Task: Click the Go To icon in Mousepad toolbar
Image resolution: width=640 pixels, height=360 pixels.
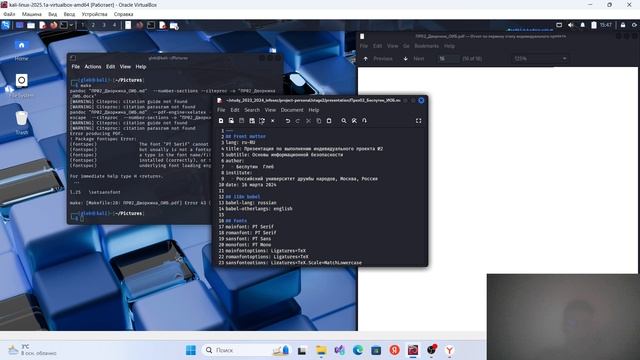Action: 364,121
